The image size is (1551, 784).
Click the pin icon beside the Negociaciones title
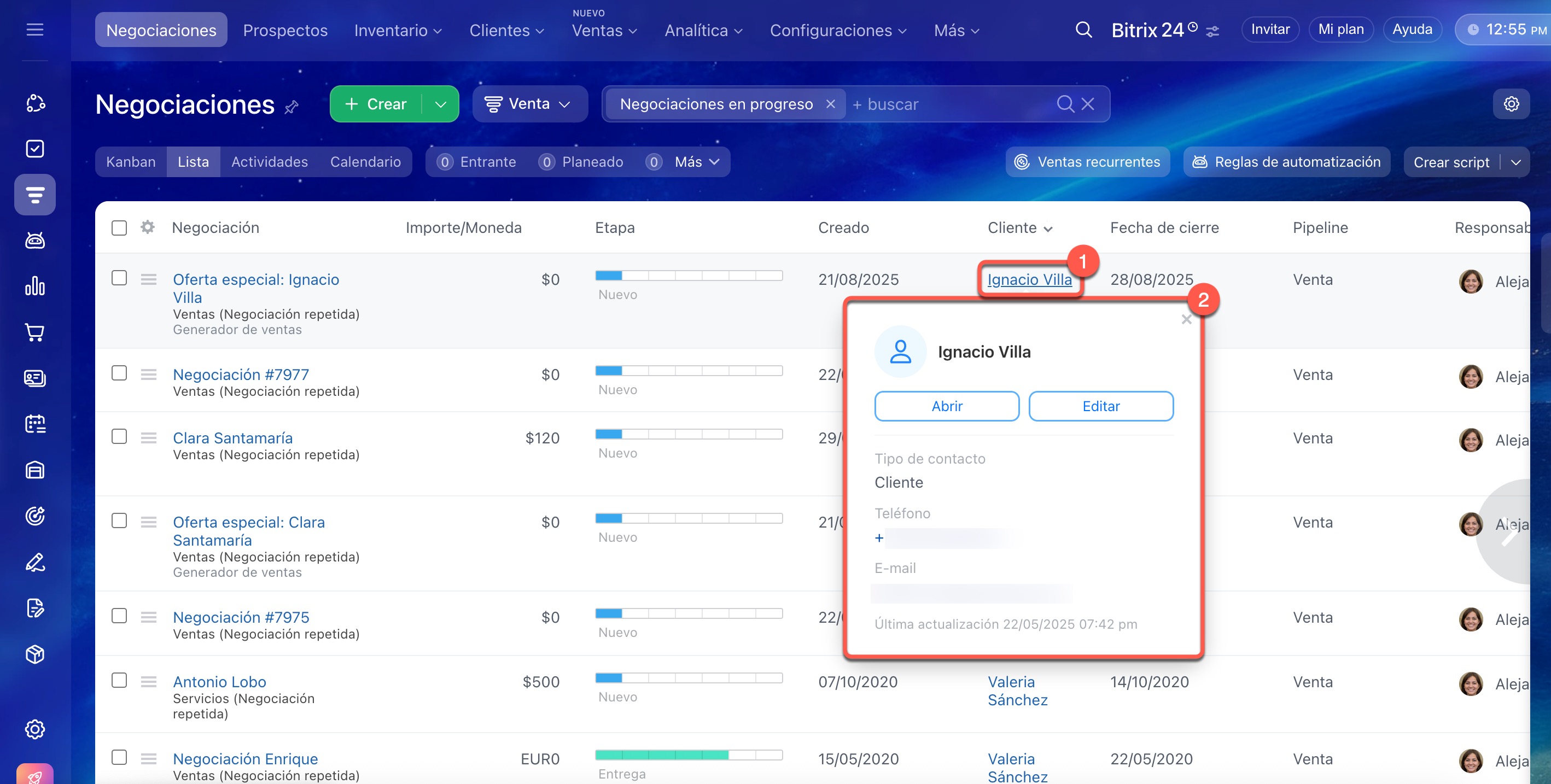point(292,107)
